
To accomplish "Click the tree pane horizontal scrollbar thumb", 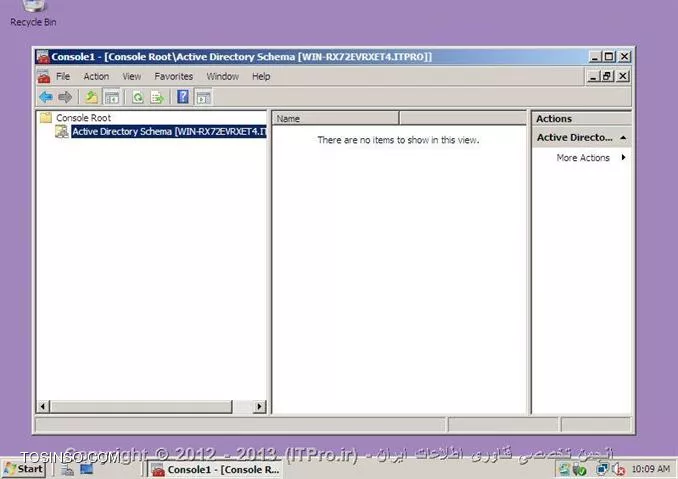I will coord(141,406).
